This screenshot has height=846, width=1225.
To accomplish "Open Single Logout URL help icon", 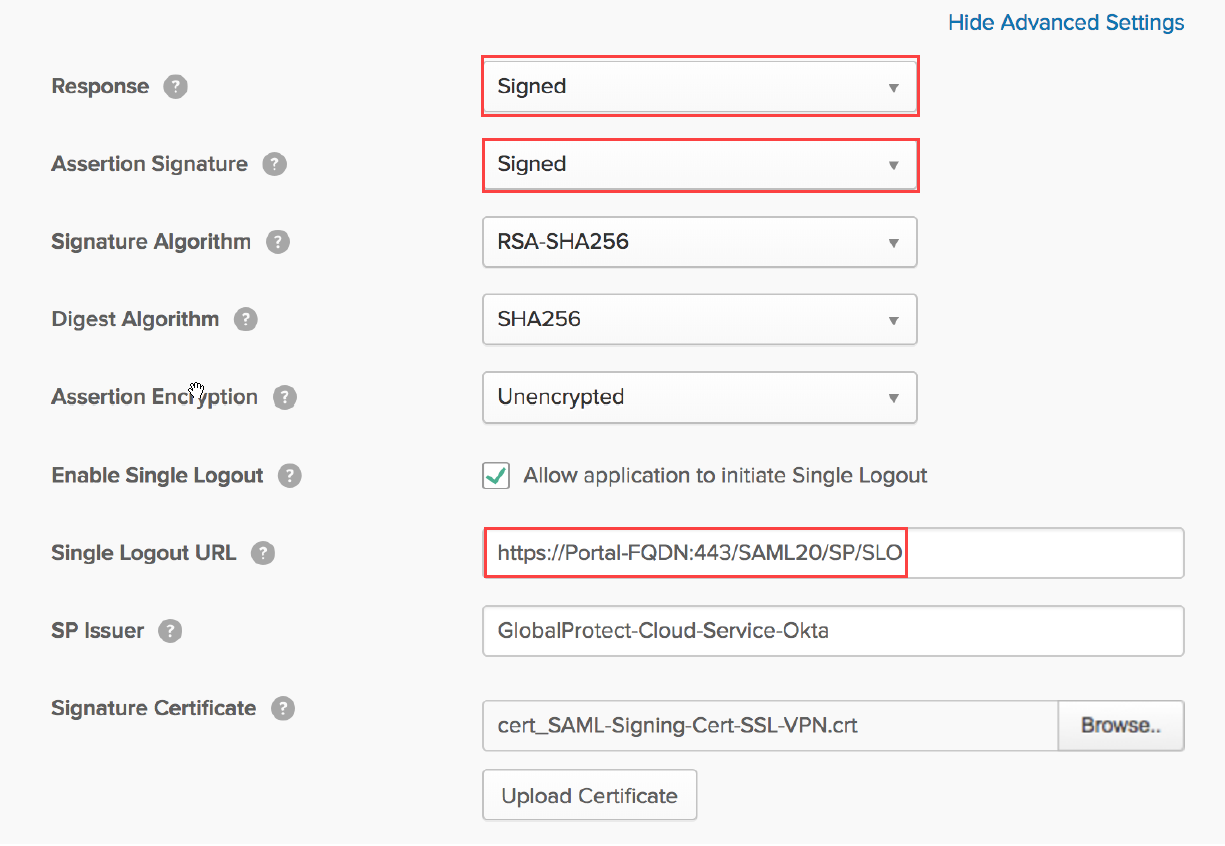I will pos(263,553).
